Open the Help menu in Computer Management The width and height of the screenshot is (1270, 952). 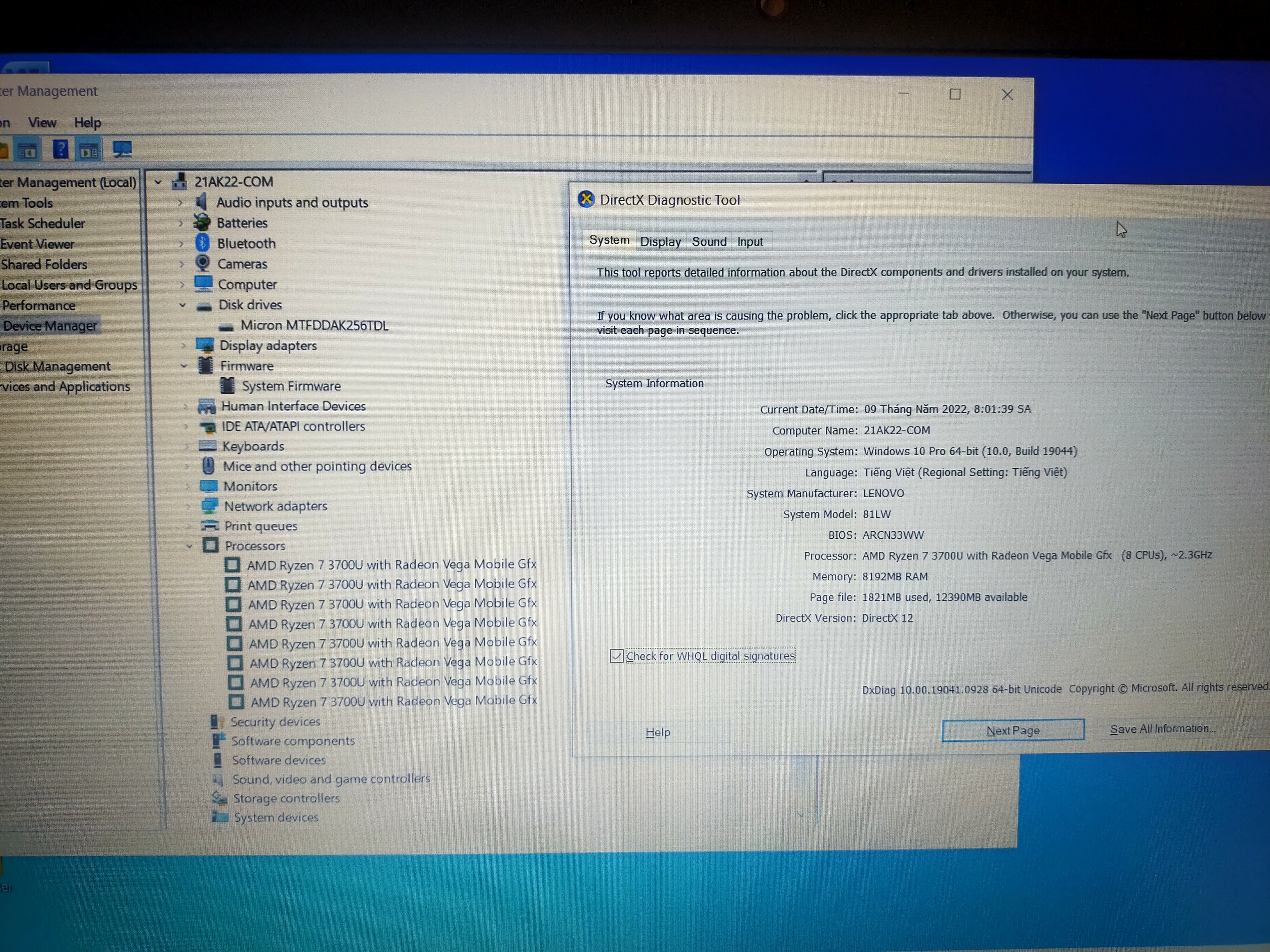point(87,122)
